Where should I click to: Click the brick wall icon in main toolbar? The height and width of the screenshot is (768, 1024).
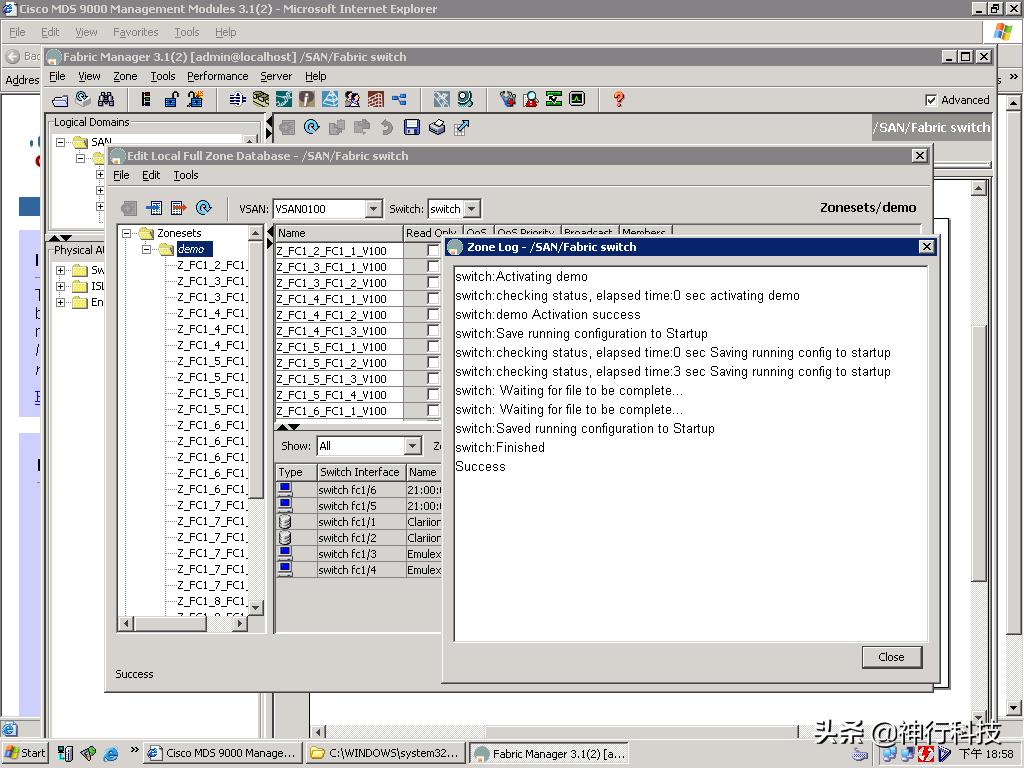pyautogui.click(x=375, y=99)
